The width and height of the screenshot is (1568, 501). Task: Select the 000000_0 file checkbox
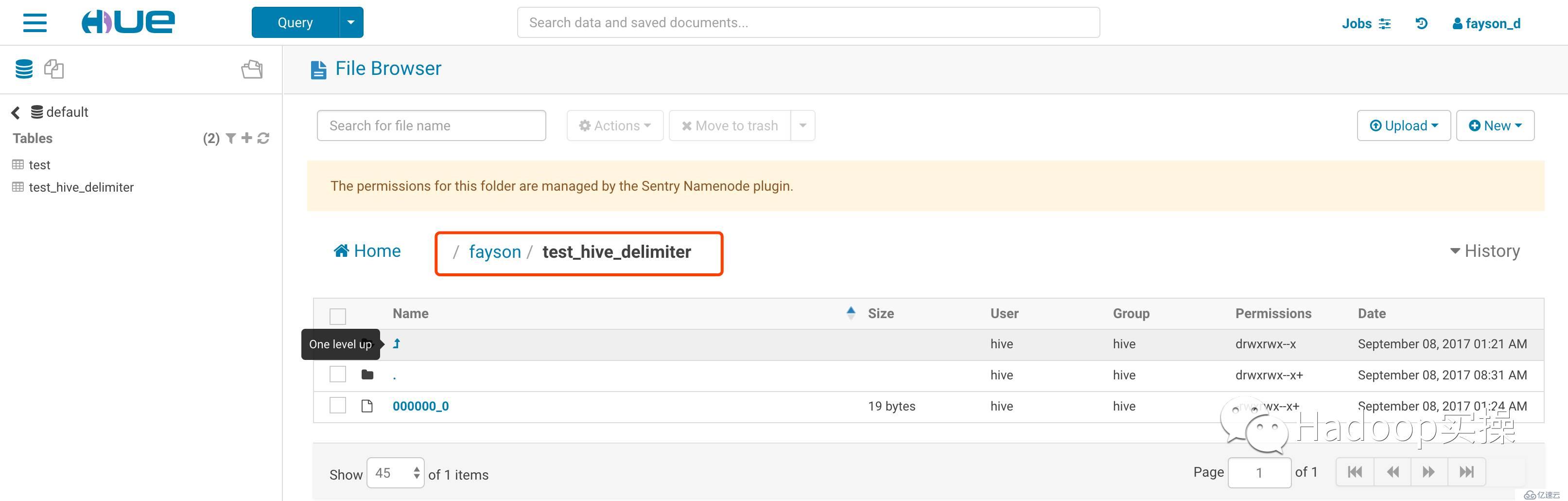click(338, 405)
